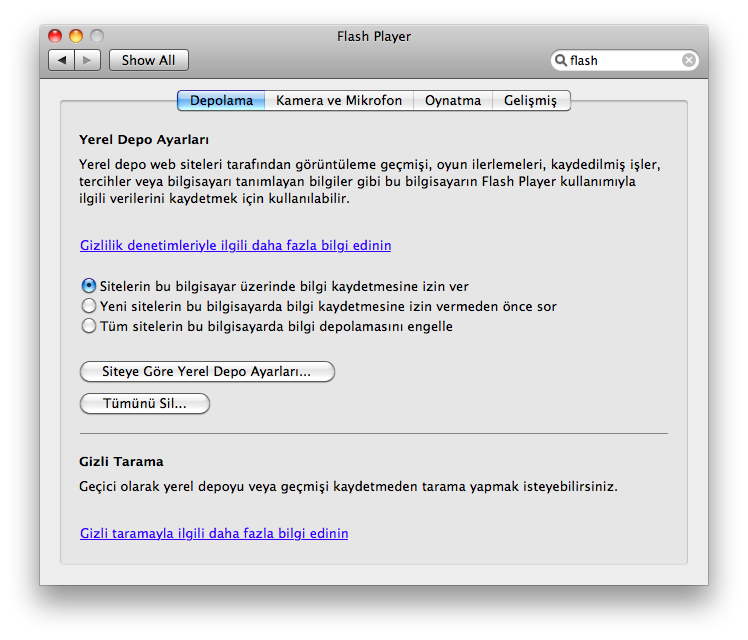Click the forward navigation arrow
The height and width of the screenshot is (640, 748).
pyautogui.click(x=88, y=60)
